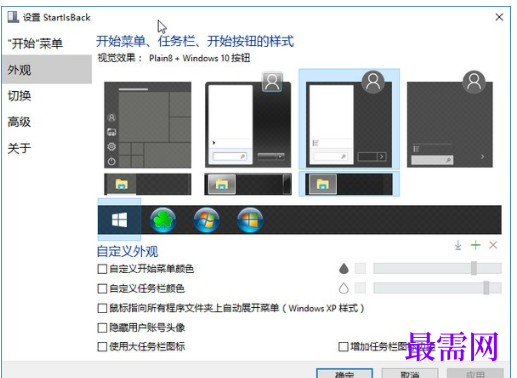Select the Windows 10 start button style
The height and width of the screenshot is (378, 517).
coord(119,220)
